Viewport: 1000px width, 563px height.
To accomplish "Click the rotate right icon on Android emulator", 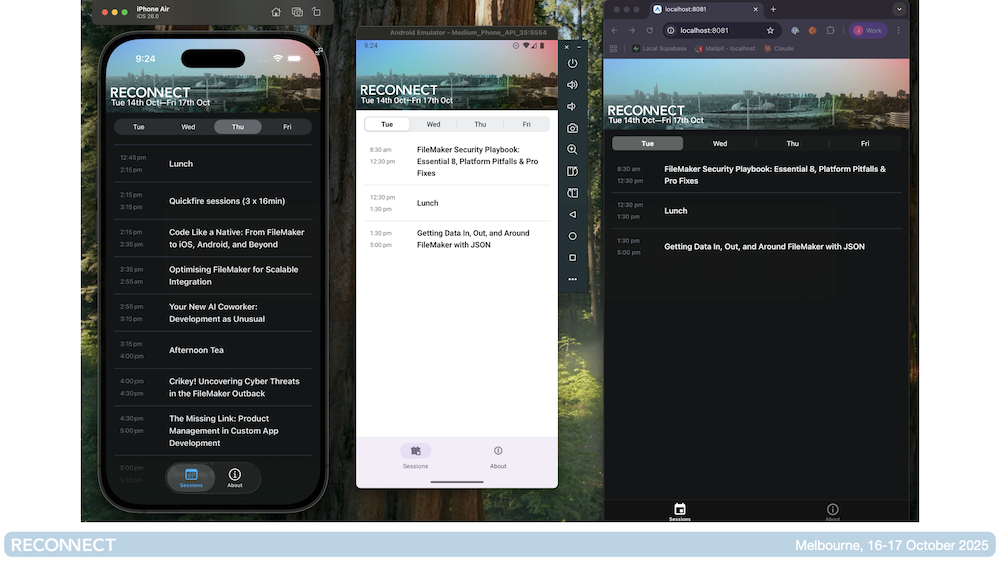I will [x=572, y=193].
